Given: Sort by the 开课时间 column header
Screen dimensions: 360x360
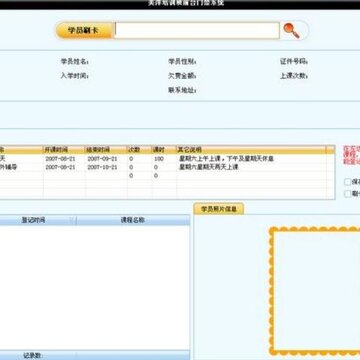Looking at the screenshot, I should 64,150.
